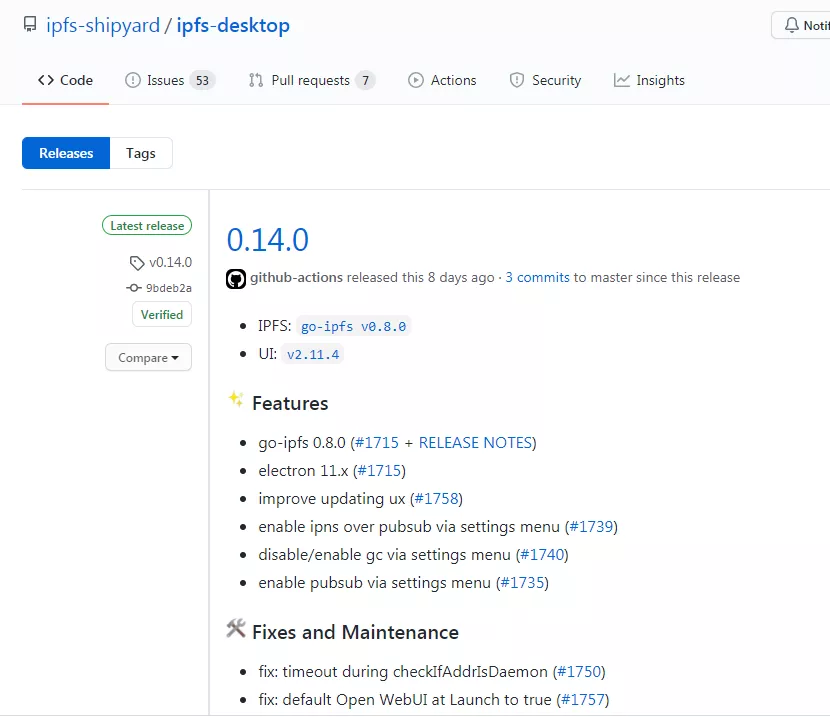Click the github-actions avatar icon
Viewport: 830px width, 717px height.
[236, 279]
